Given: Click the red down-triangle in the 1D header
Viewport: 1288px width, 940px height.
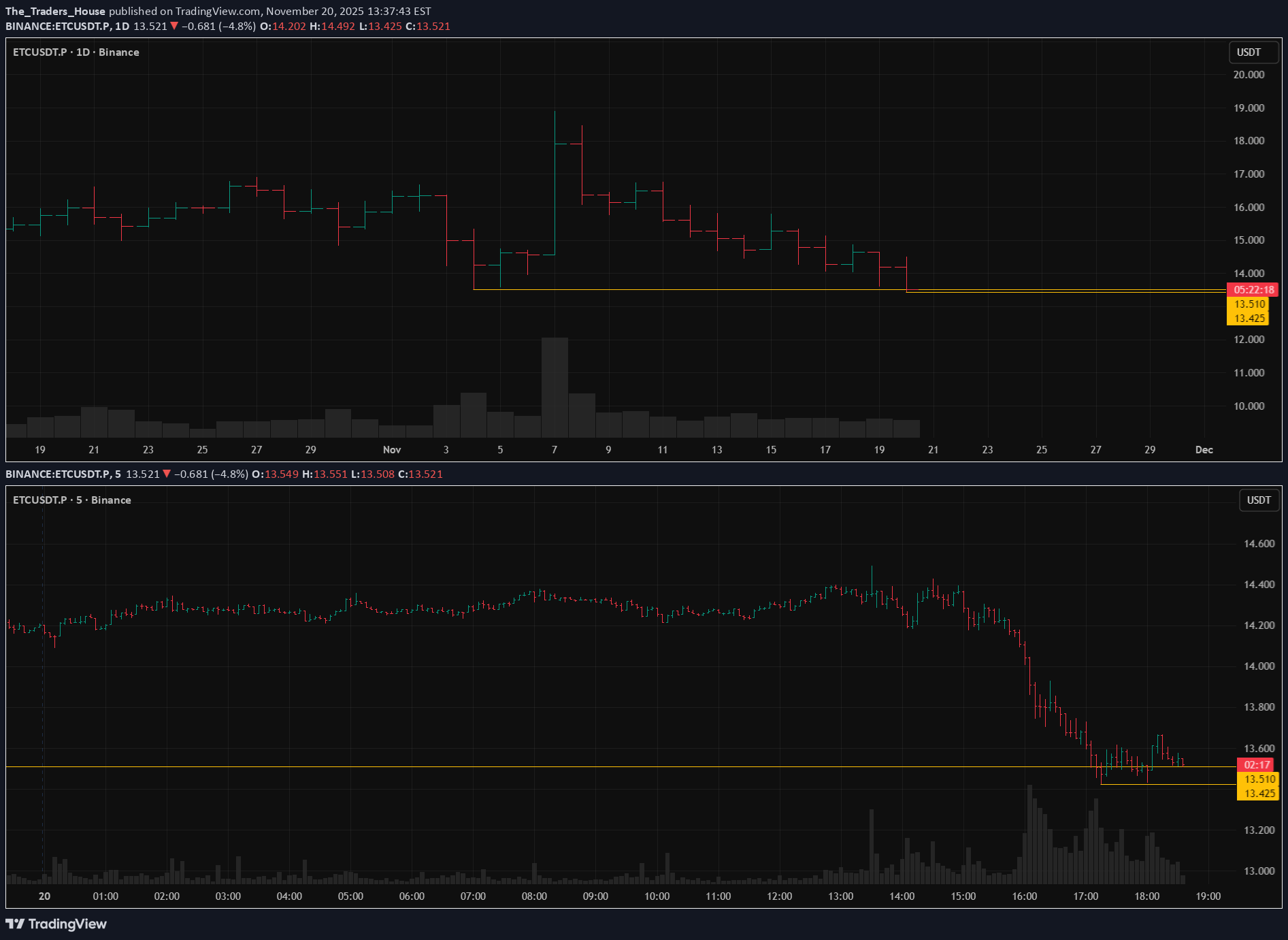Looking at the screenshot, I should [x=174, y=27].
